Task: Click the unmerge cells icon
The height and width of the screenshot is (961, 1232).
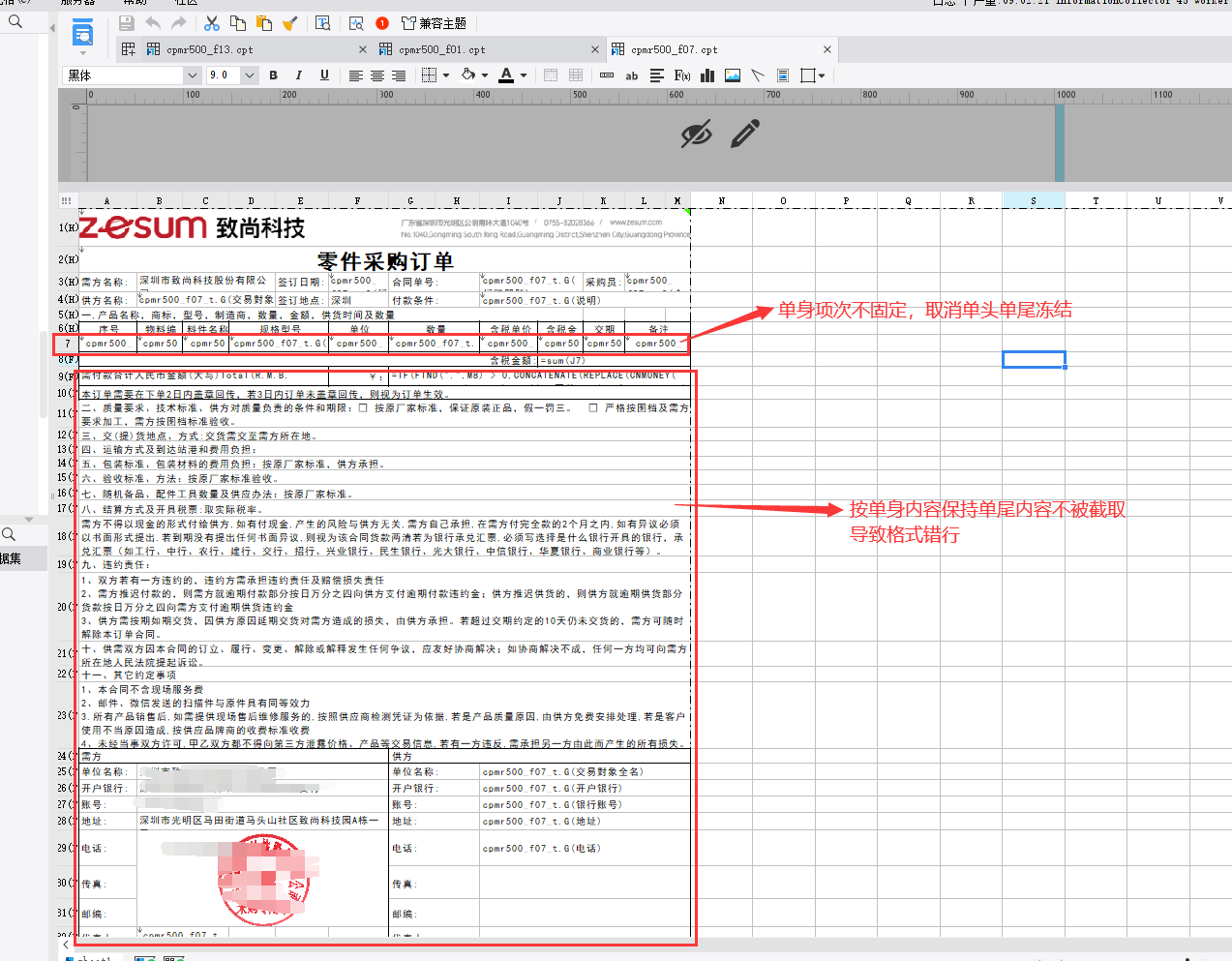Action: (x=576, y=75)
